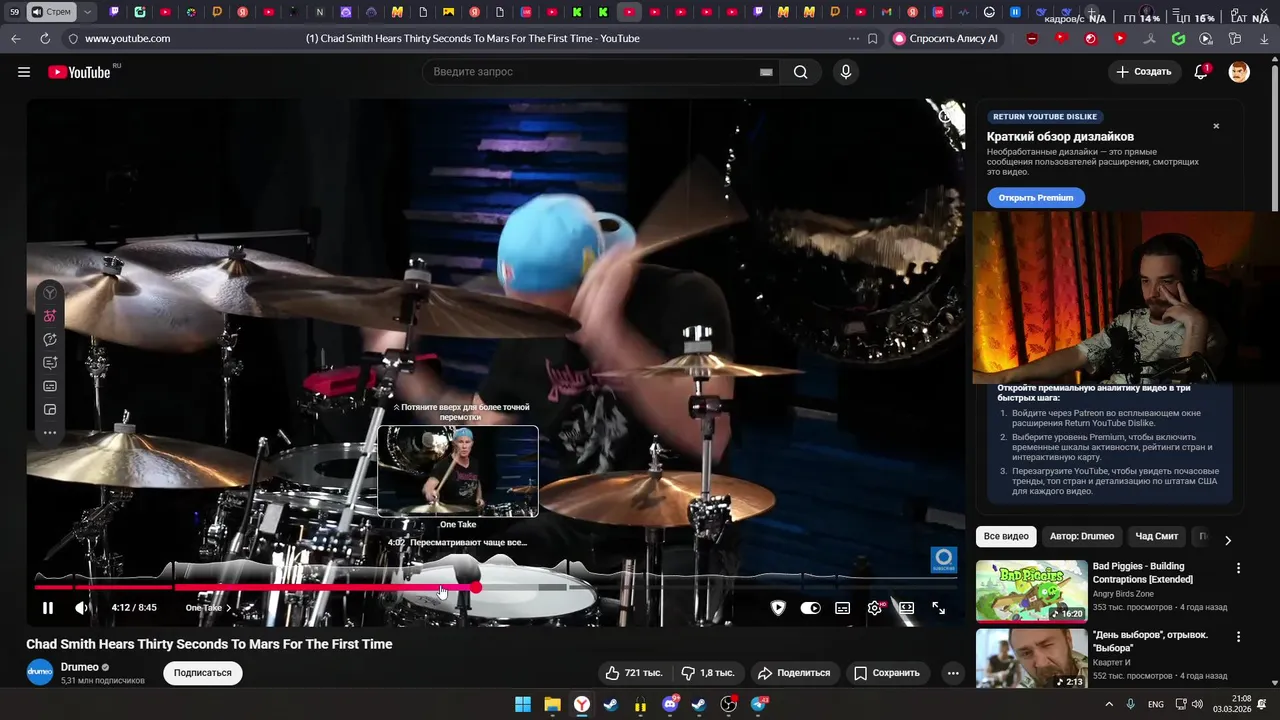Go to YouTube home via logo
This screenshot has height=720, width=1280.
click(x=79, y=72)
